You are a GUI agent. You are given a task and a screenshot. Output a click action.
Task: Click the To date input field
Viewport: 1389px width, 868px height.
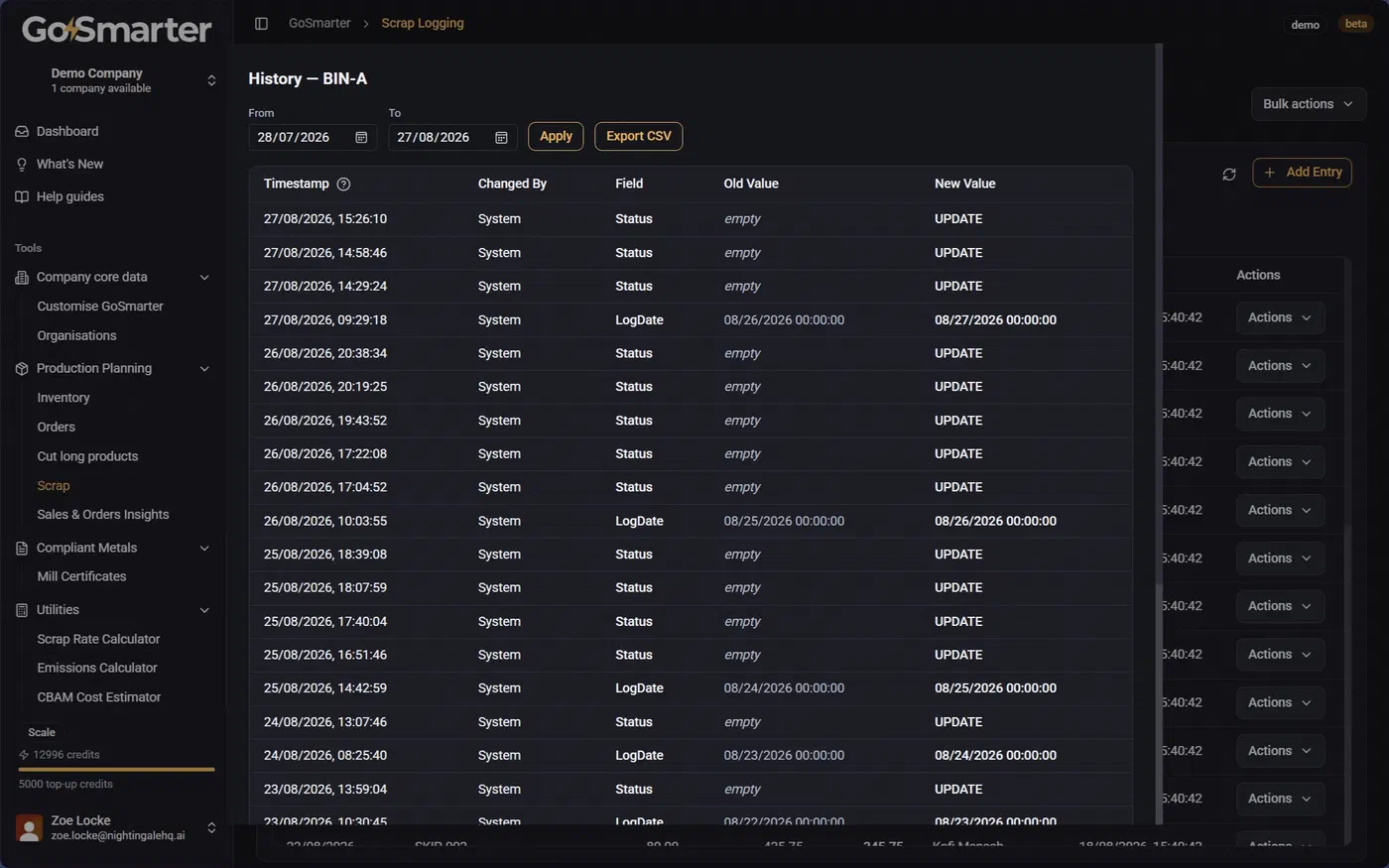(x=452, y=137)
